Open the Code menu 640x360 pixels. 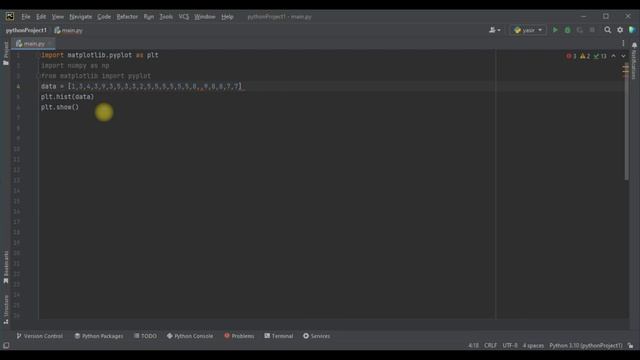[x=104, y=17]
